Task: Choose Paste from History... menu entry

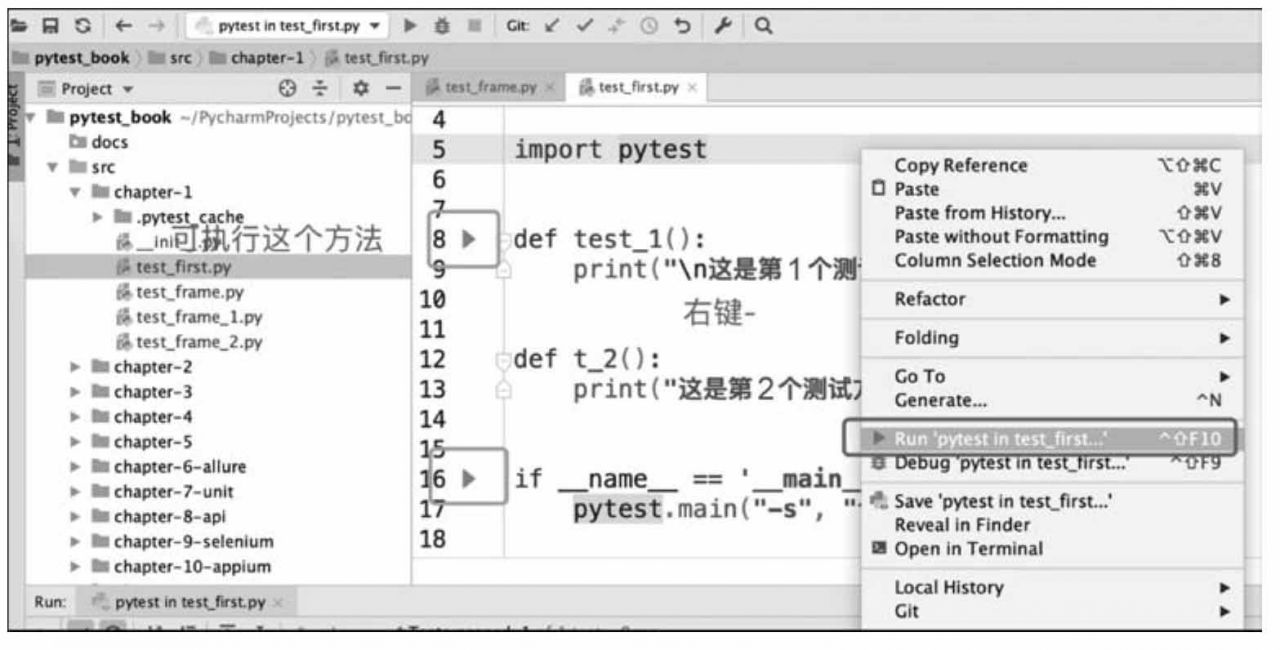Action: 1052,213
